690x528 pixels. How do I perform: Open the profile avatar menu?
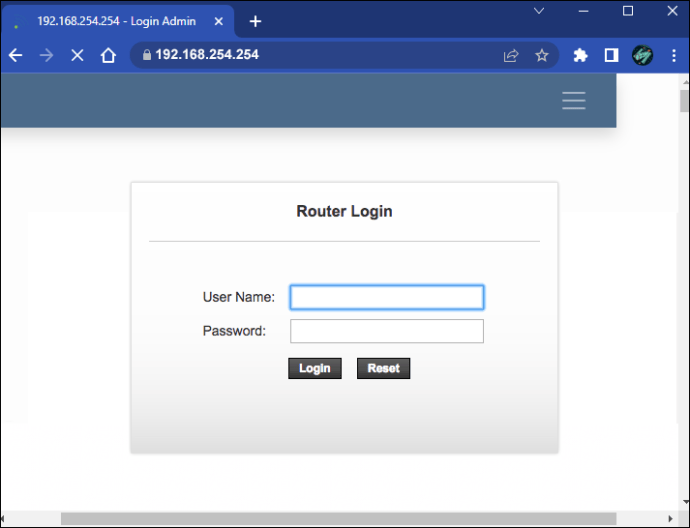642,55
